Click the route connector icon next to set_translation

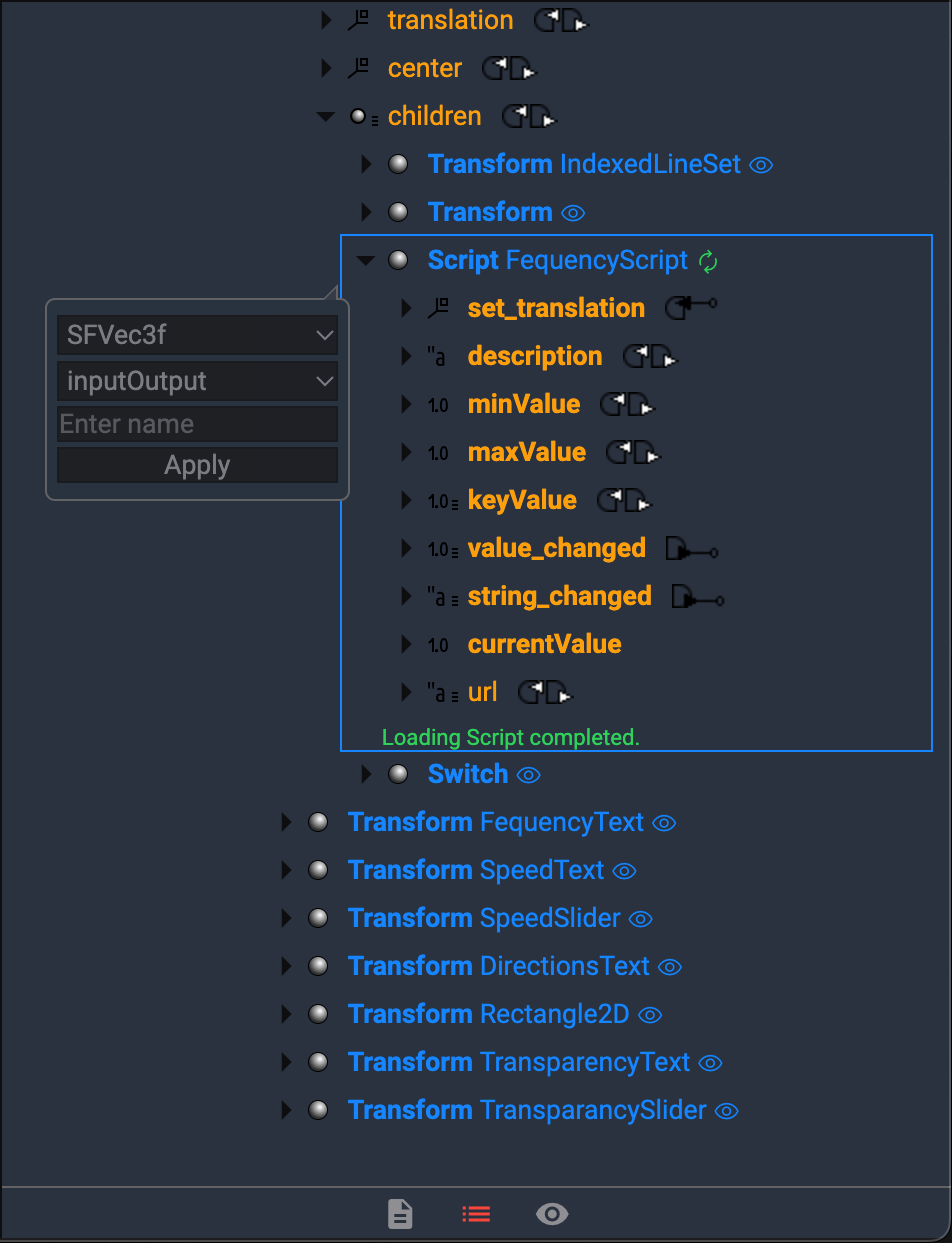coord(691,308)
